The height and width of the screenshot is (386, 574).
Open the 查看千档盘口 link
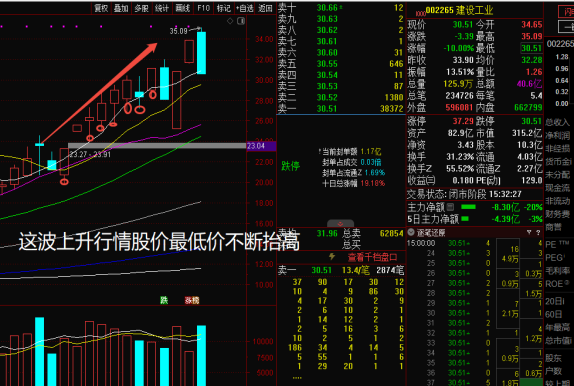click(372, 257)
